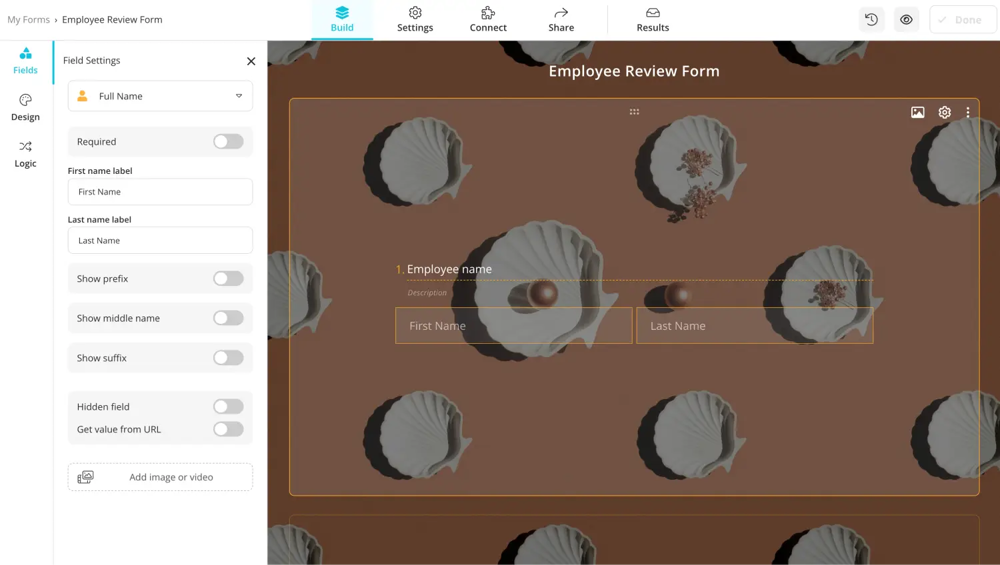This screenshot has height=565, width=1000.
Task: Enable the Required toggle
Action: (x=228, y=142)
